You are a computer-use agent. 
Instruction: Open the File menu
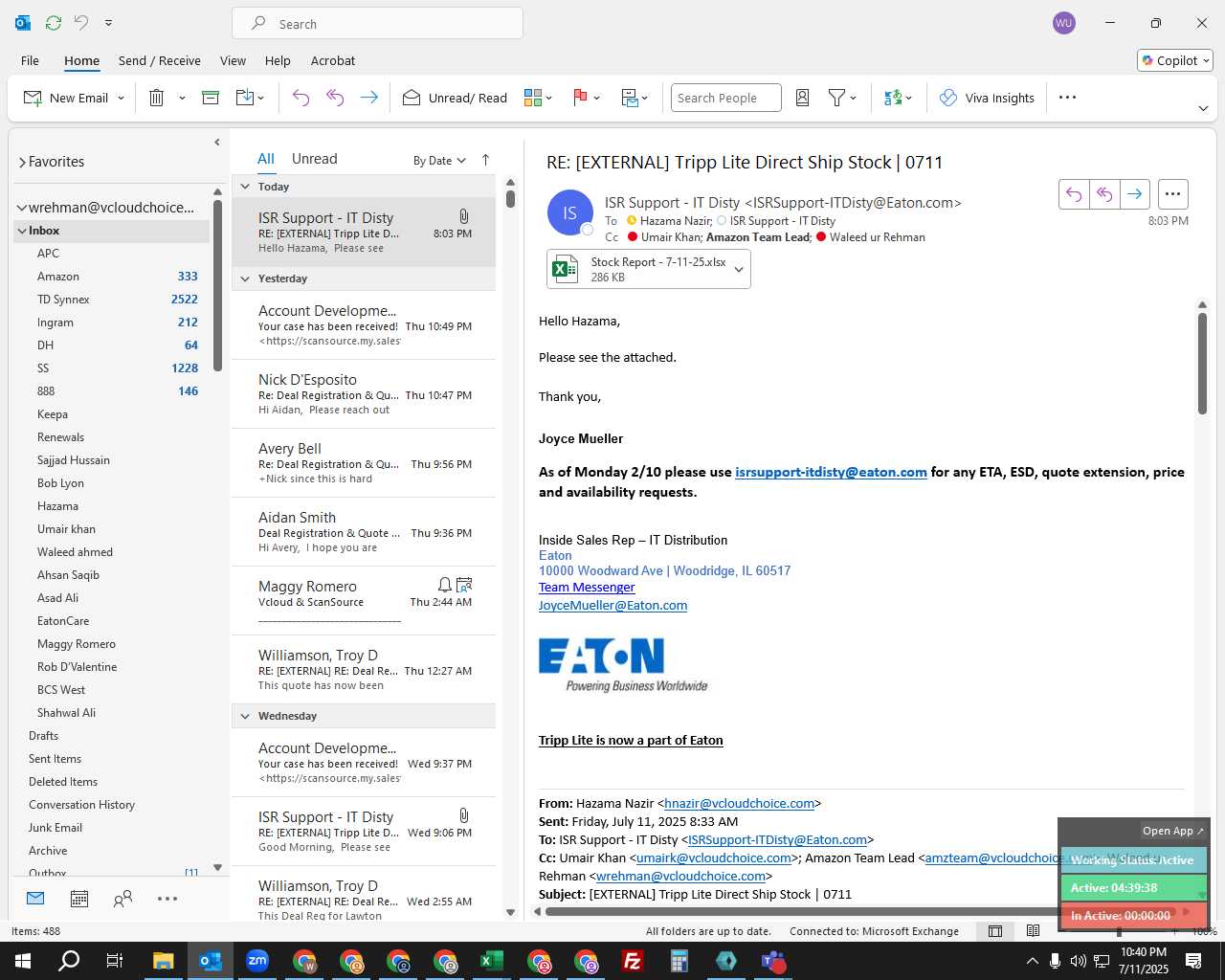[30, 60]
